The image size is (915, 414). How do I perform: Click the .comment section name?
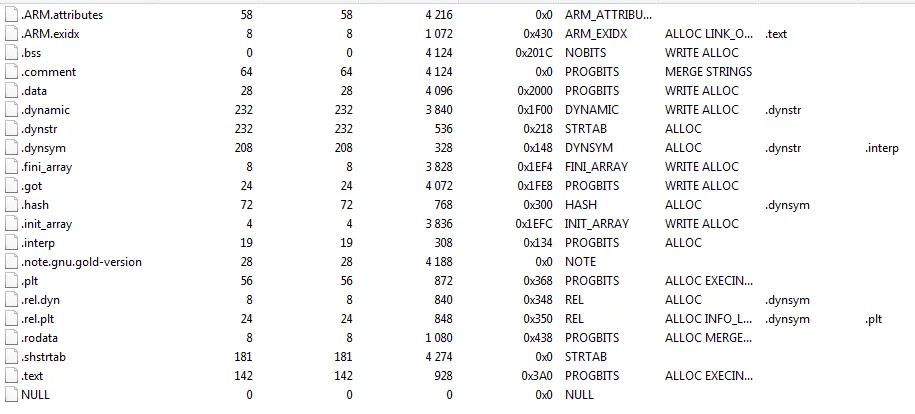coord(48,72)
